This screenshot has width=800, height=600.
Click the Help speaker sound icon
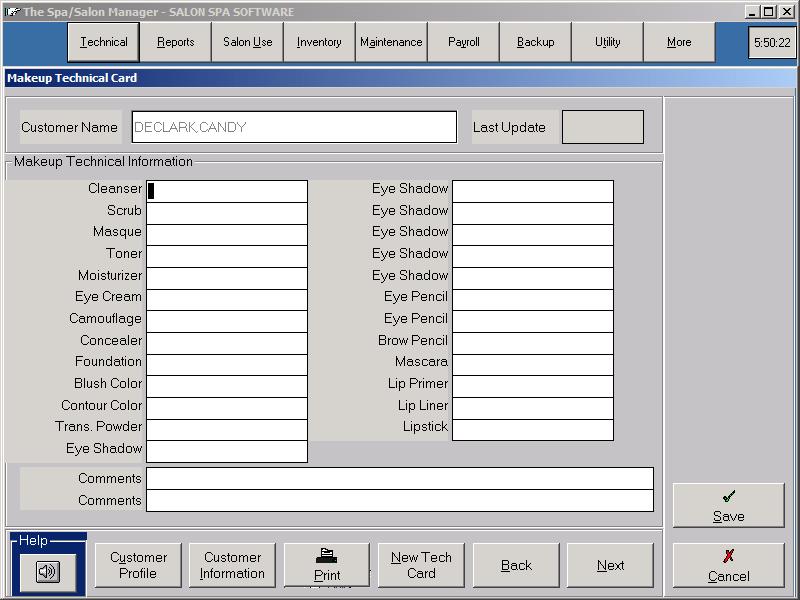[x=48, y=571]
